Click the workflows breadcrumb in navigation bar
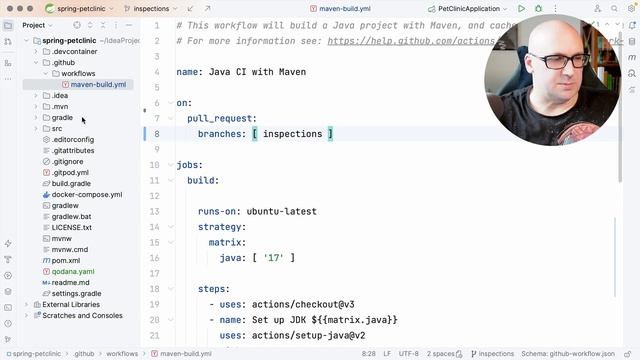 click(x=122, y=353)
